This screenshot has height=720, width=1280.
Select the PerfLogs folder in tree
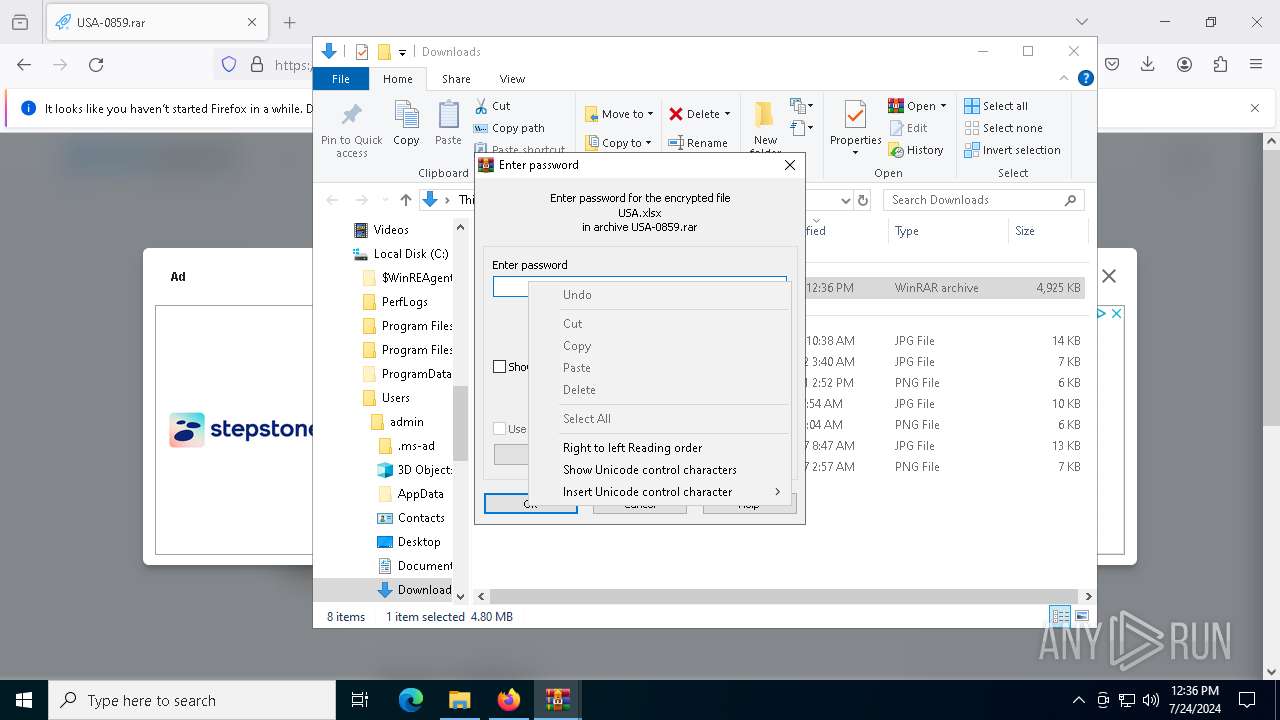[404, 302]
